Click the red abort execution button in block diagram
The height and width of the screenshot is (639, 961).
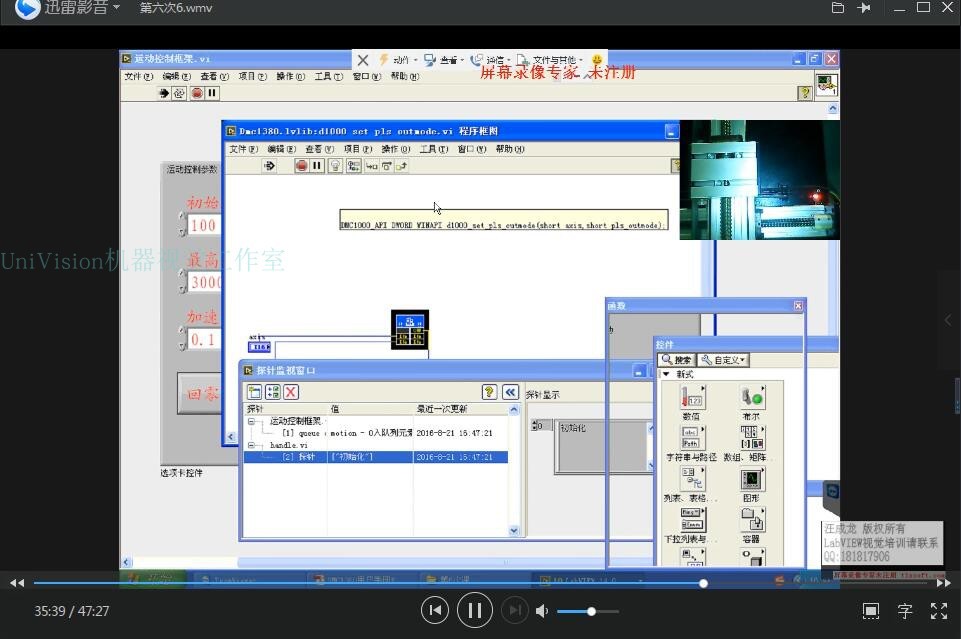pos(301,166)
